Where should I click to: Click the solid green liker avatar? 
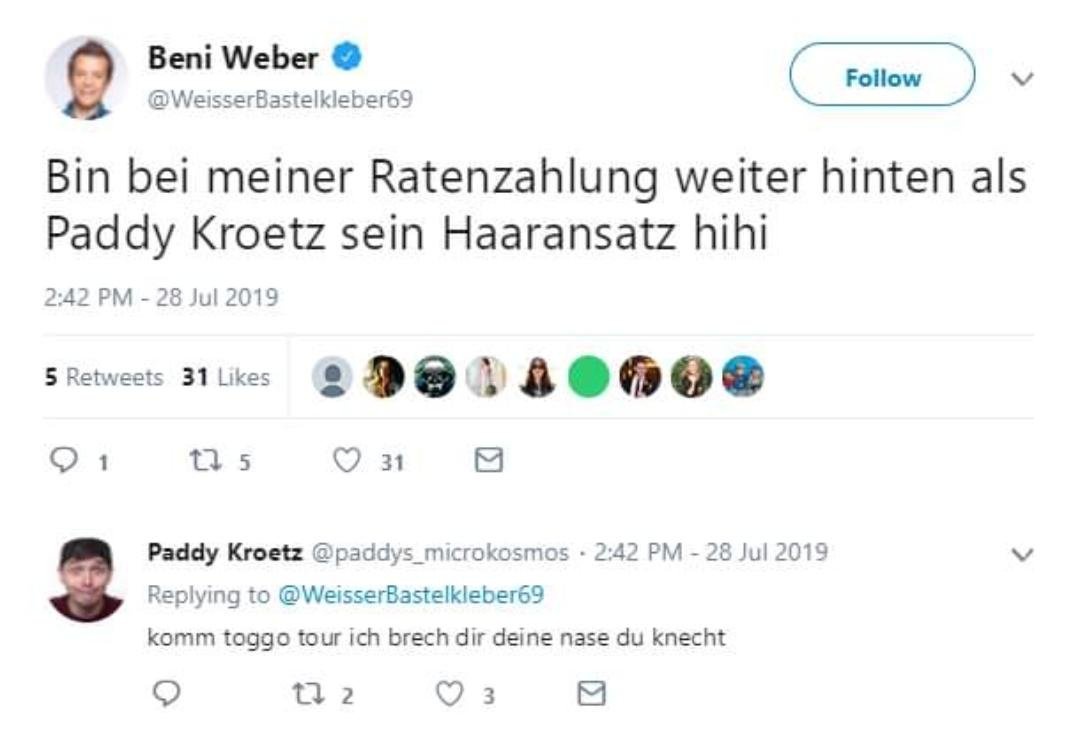click(588, 377)
